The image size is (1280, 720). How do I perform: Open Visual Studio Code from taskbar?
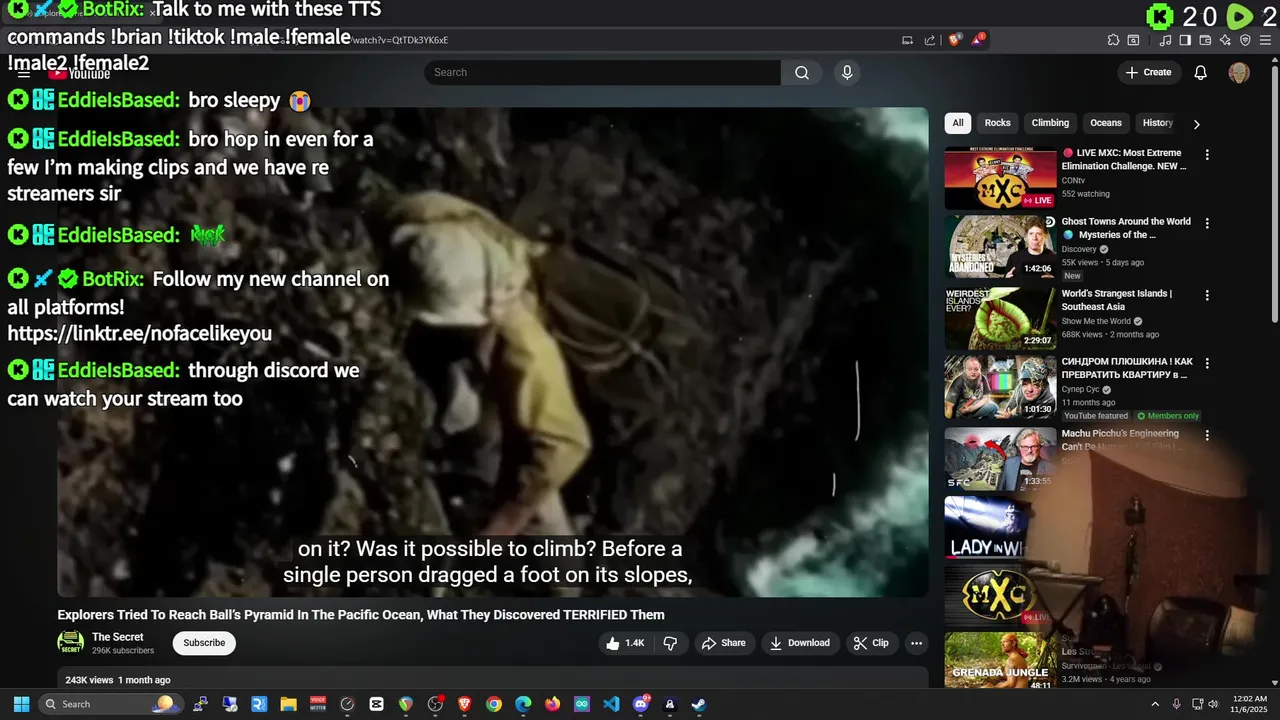pos(611,704)
